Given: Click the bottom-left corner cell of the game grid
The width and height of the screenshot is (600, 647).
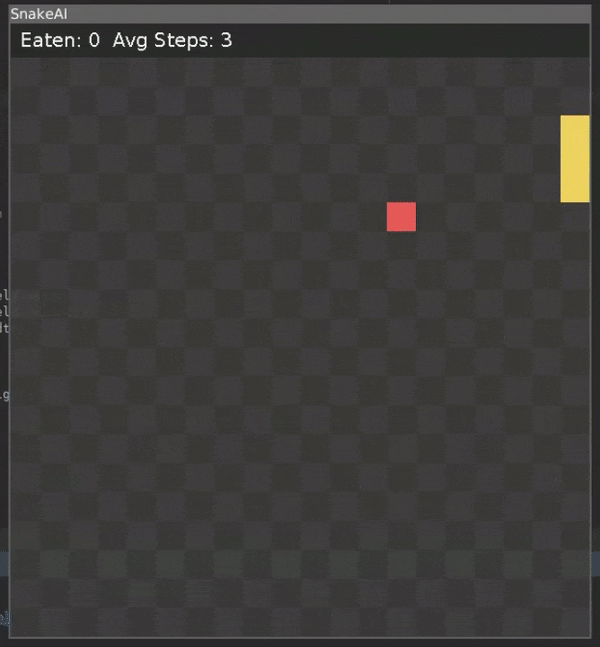Looking at the screenshot, I should click(25, 622).
